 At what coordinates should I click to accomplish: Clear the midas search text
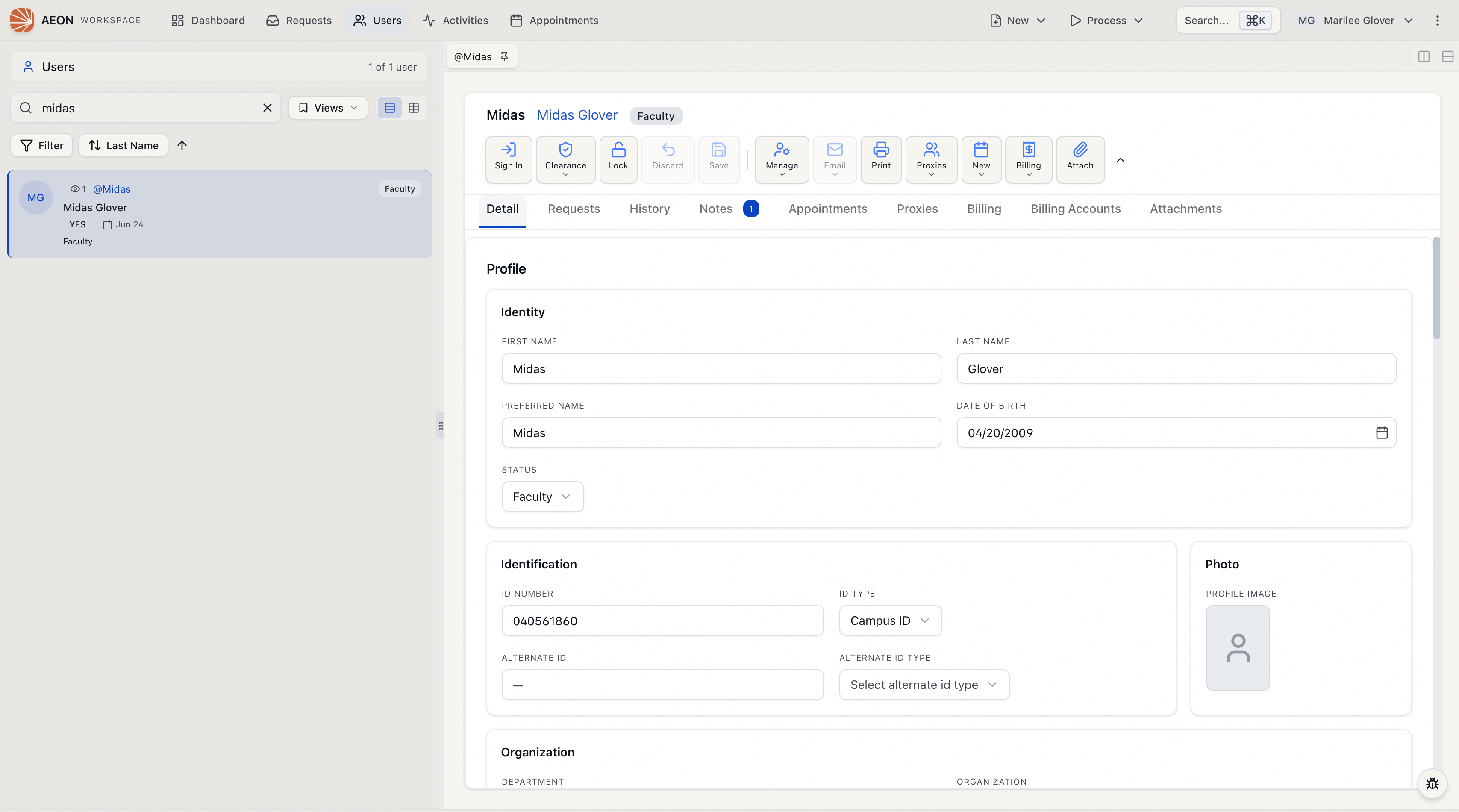268,108
